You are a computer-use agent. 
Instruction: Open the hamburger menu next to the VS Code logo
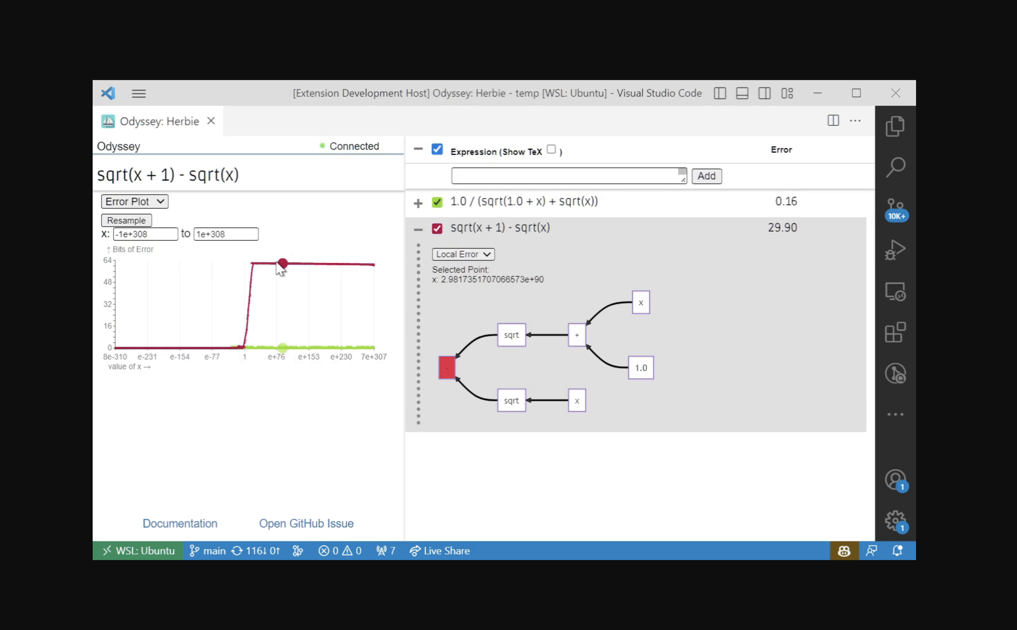click(138, 93)
